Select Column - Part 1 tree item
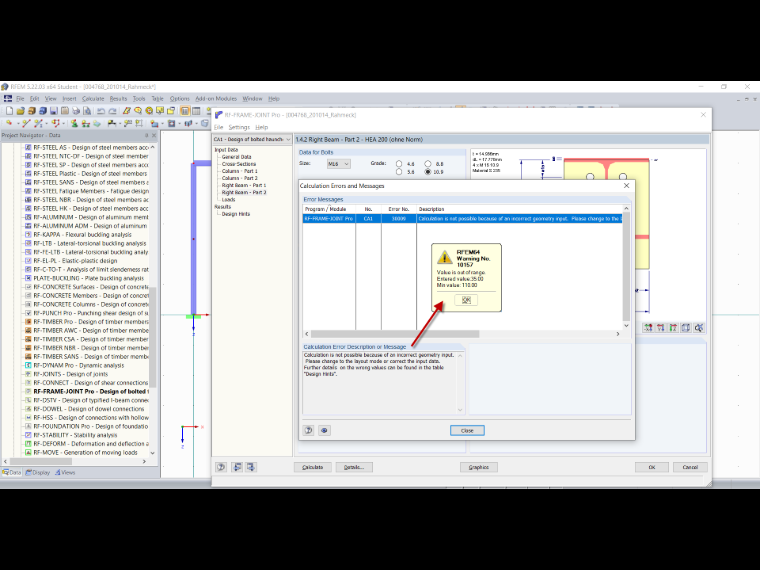The height and width of the screenshot is (570, 760). click(240, 171)
